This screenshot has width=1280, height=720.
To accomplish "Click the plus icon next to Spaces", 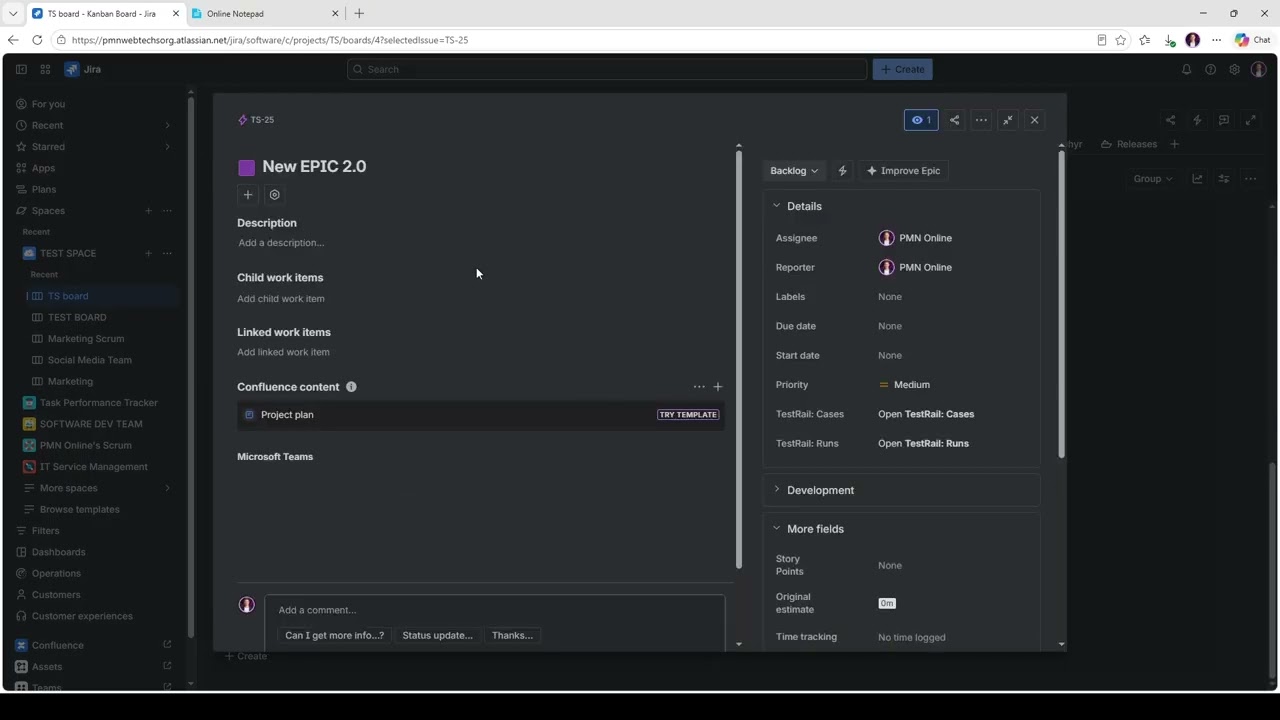I will [148, 211].
